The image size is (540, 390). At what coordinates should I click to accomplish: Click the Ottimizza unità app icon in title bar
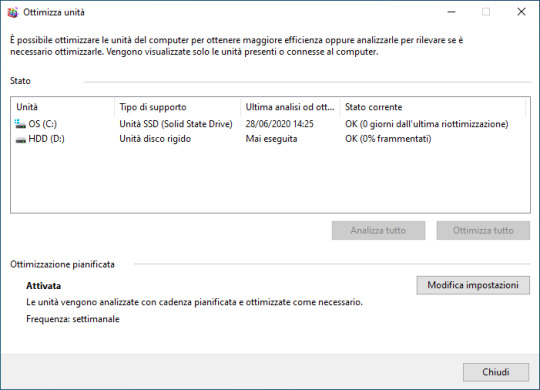12,12
